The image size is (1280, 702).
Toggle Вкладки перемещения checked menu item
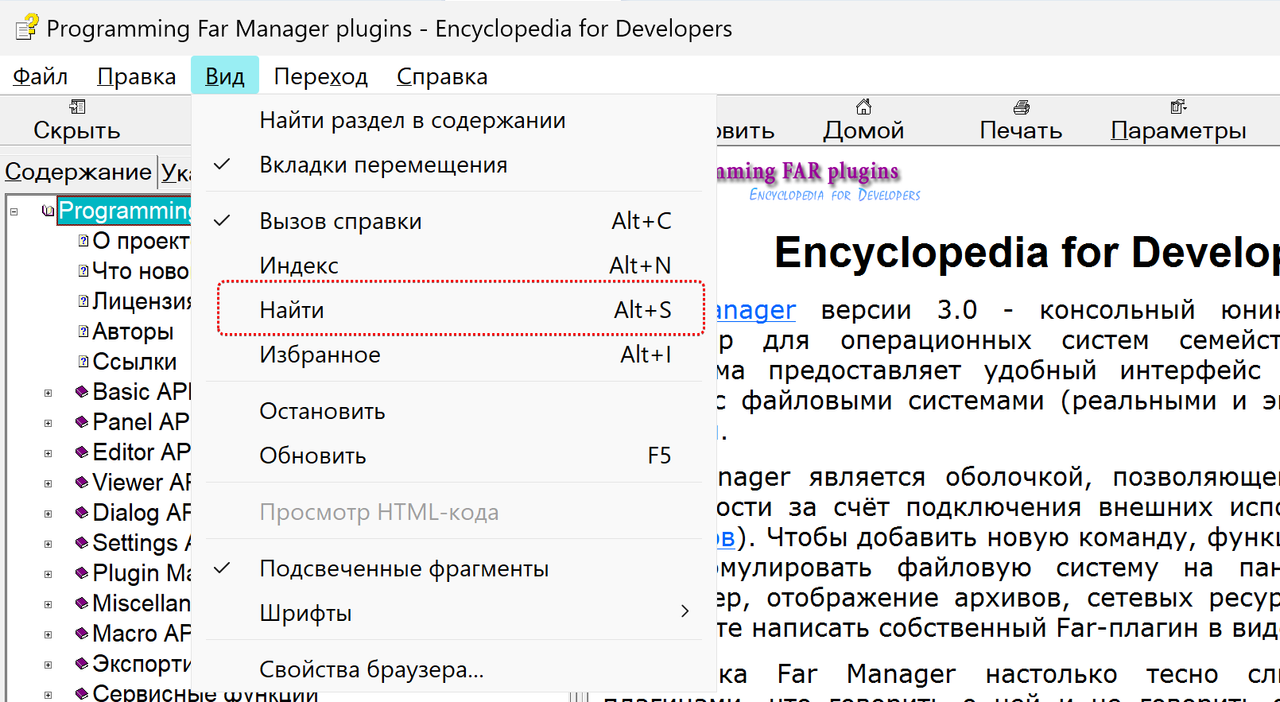(x=454, y=165)
